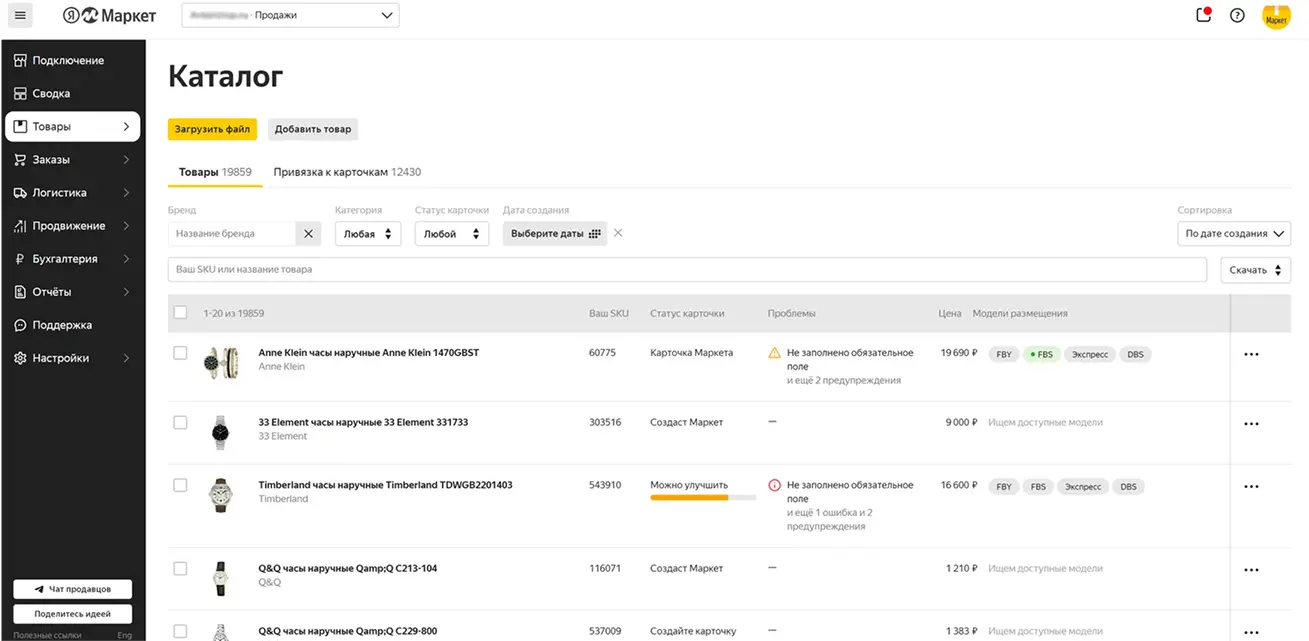The height and width of the screenshot is (641, 1309).
Task: Check the Anne Klein 1470GBST product checkbox
Action: [180, 353]
